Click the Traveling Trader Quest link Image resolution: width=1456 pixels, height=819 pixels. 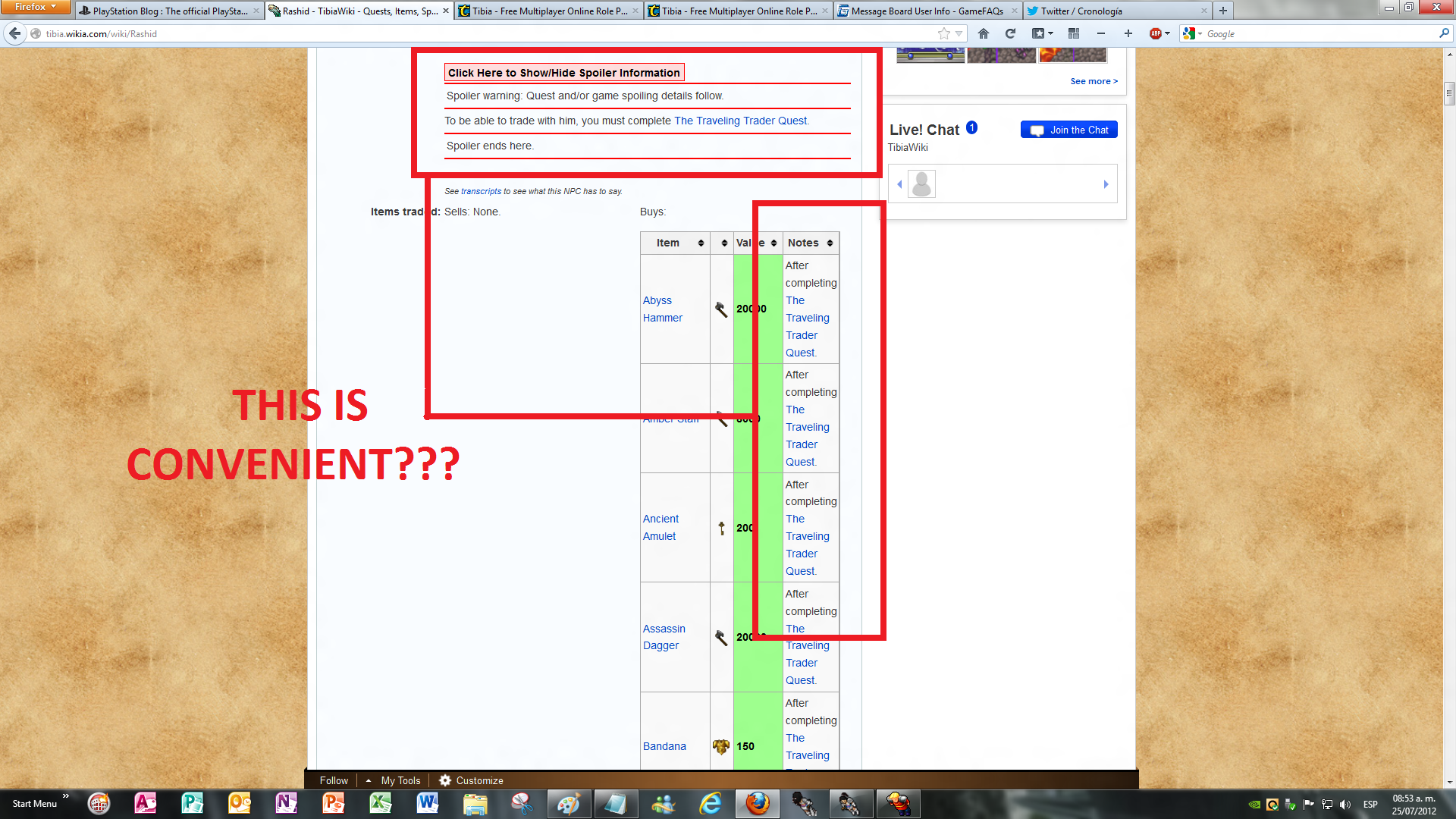point(740,121)
